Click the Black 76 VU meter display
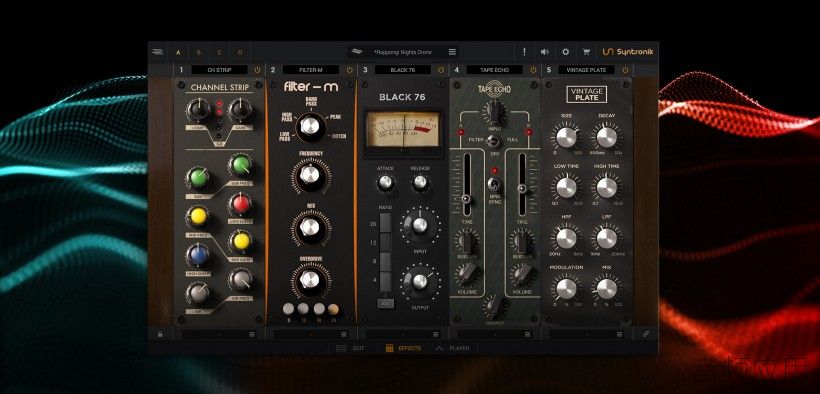This screenshot has height=394, width=820. click(402, 130)
